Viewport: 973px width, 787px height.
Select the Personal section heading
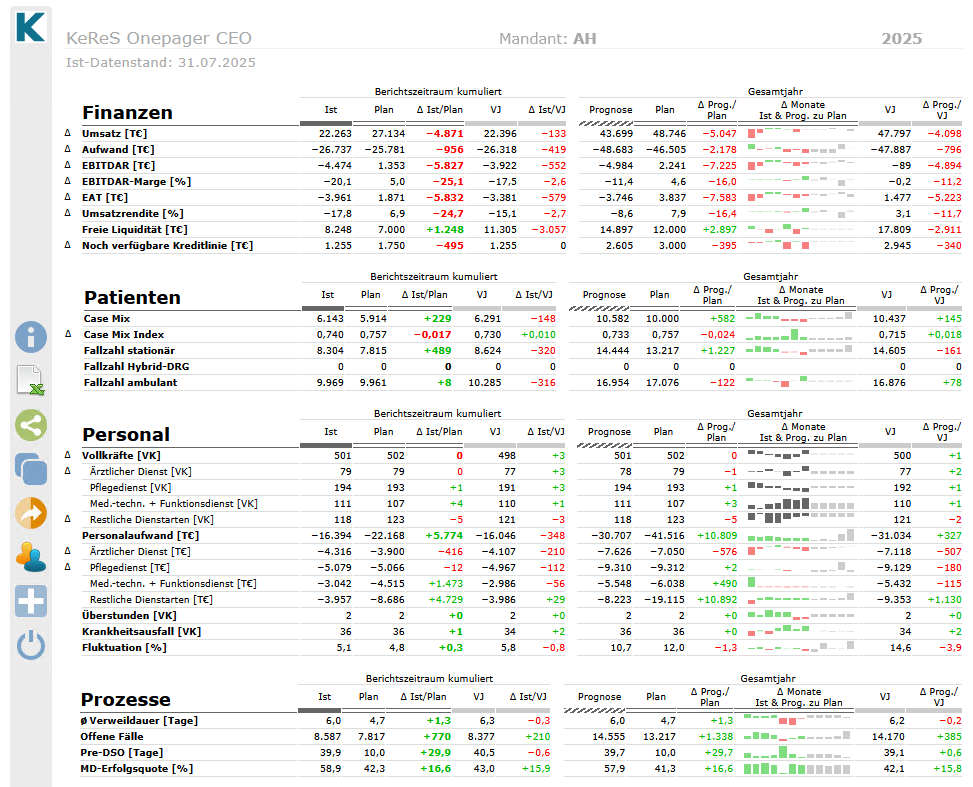[x=126, y=434]
